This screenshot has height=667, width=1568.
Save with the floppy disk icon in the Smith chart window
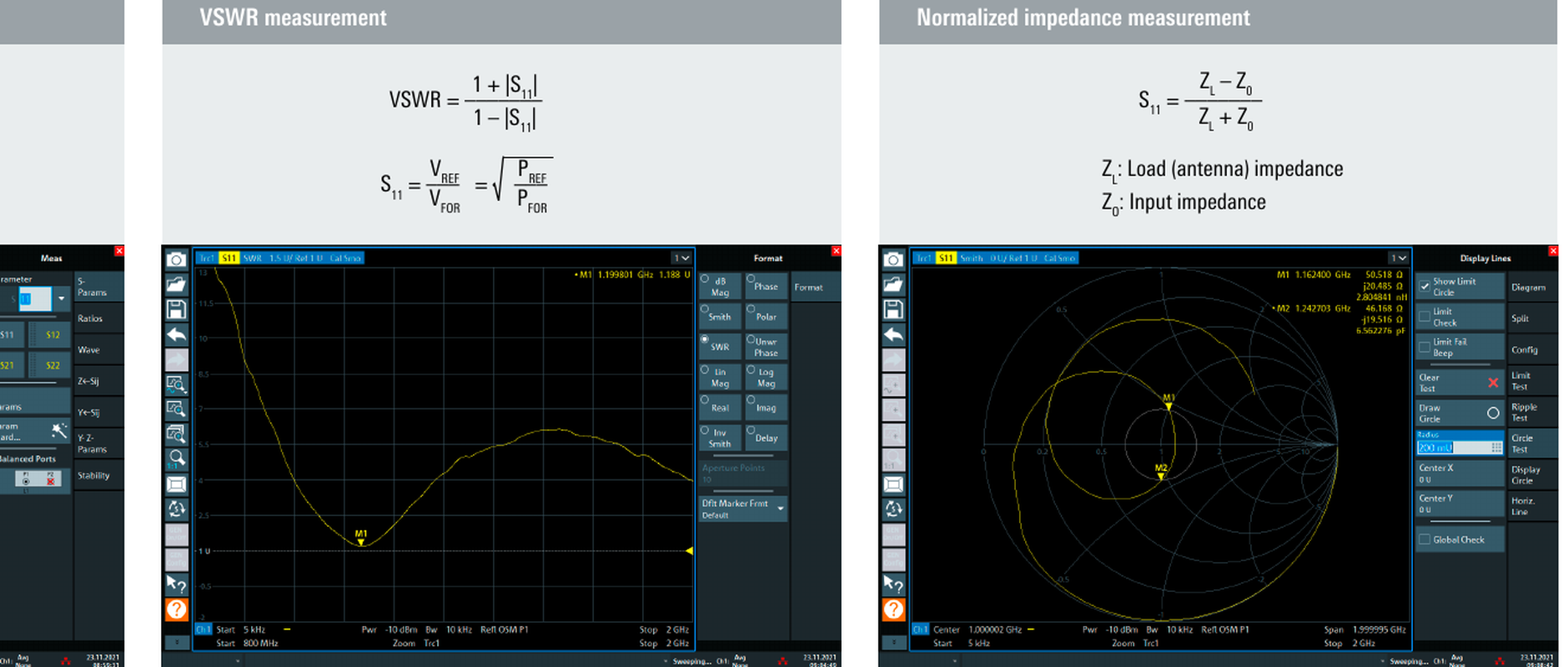pyautogui.click(x=893, y=309)
